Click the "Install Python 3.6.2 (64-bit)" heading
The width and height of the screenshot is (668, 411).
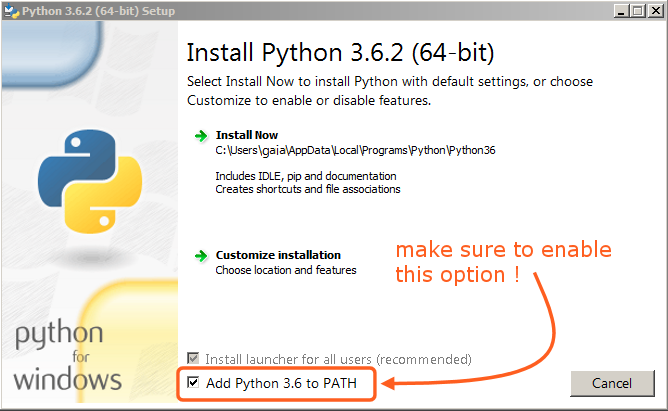click(x=340, y=52)
